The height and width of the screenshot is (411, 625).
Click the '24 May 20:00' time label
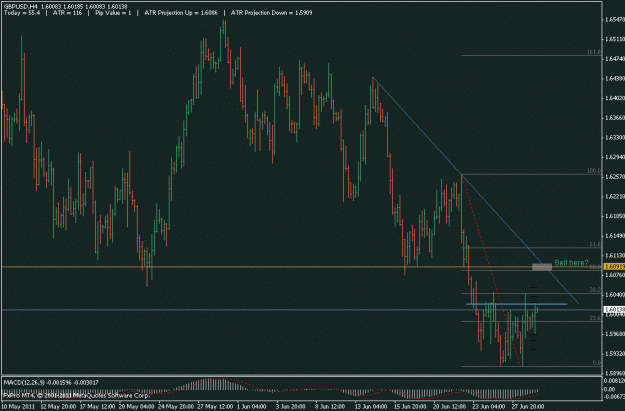[x=176, y=407]
